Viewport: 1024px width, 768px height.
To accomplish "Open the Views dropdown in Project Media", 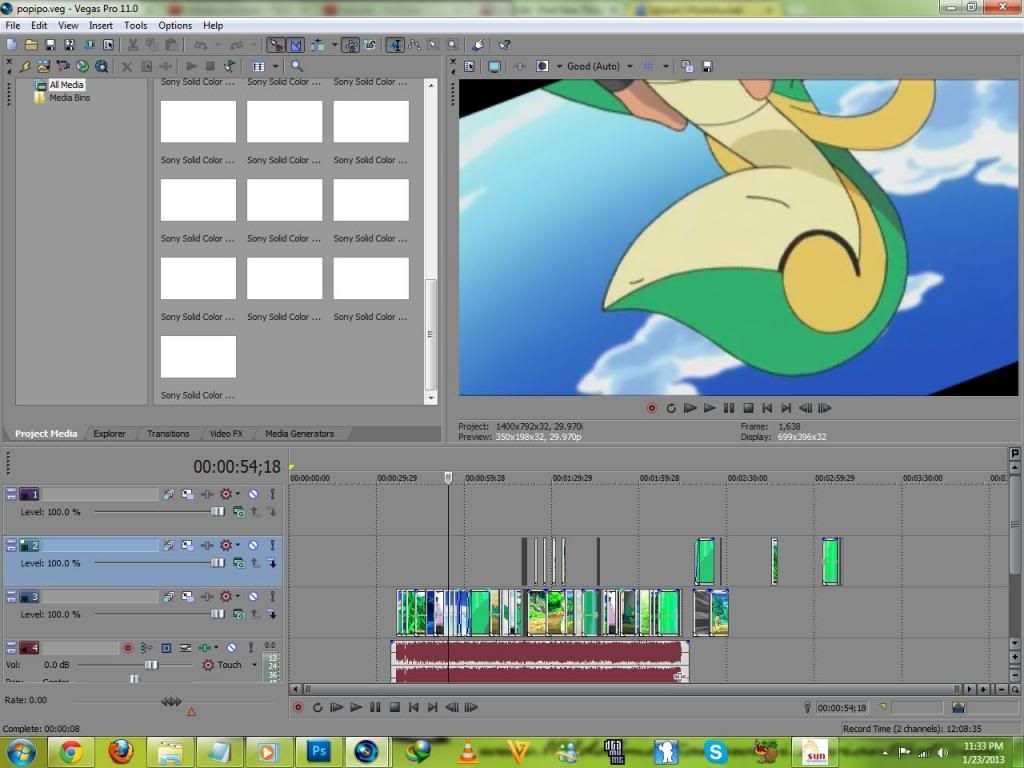I will (275, 67).
